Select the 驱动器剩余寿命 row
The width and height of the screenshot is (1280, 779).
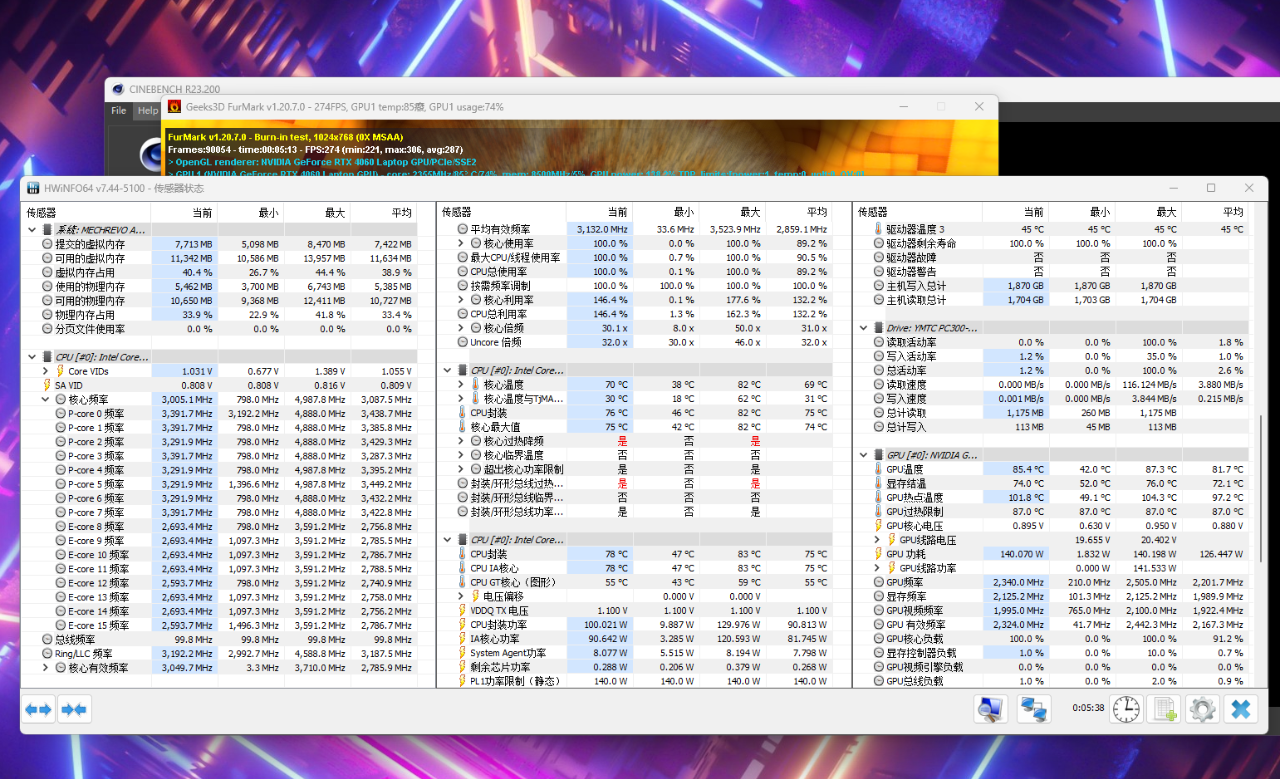coord(1050,244)
